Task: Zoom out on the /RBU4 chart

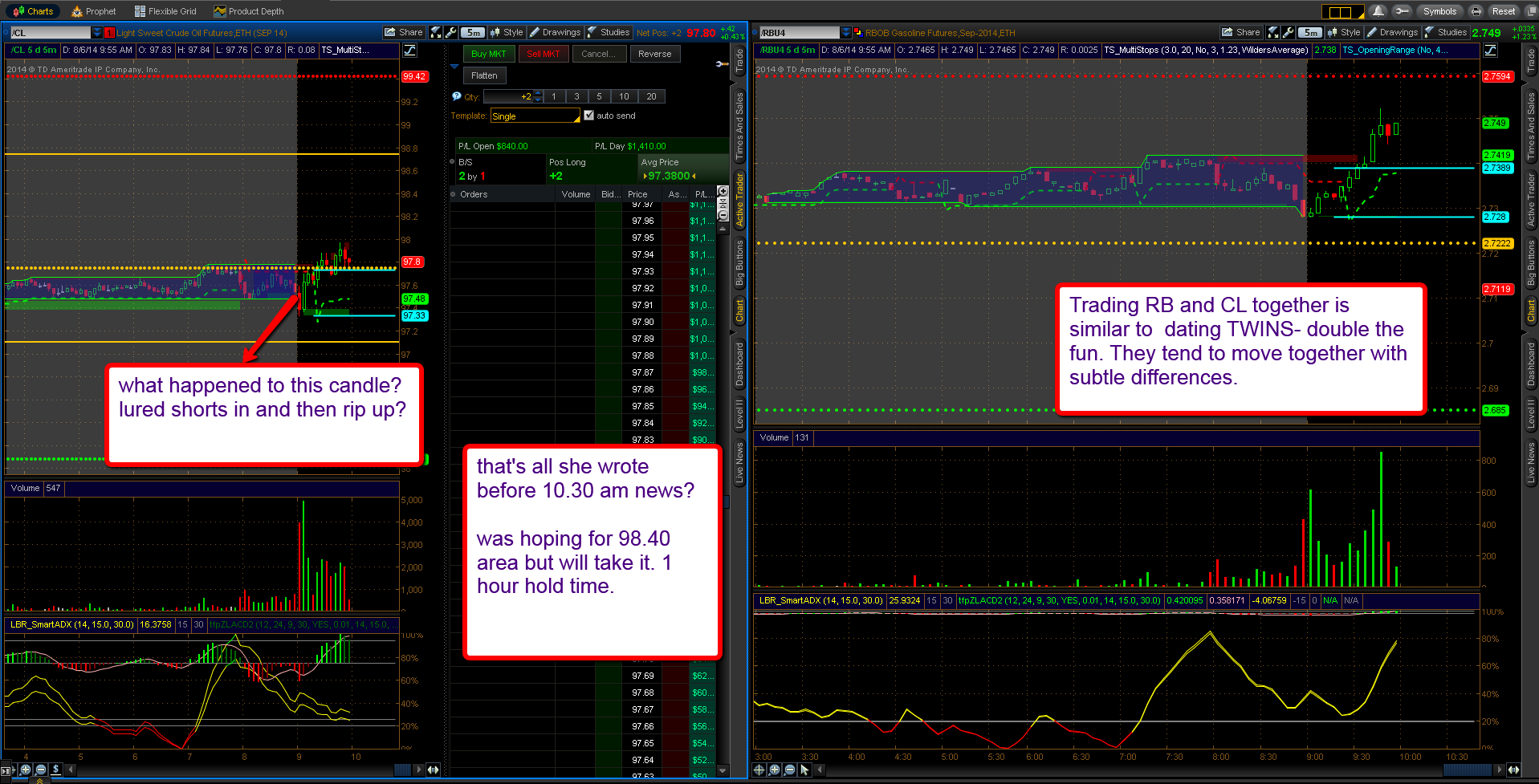Action: [x=789, y=770]
